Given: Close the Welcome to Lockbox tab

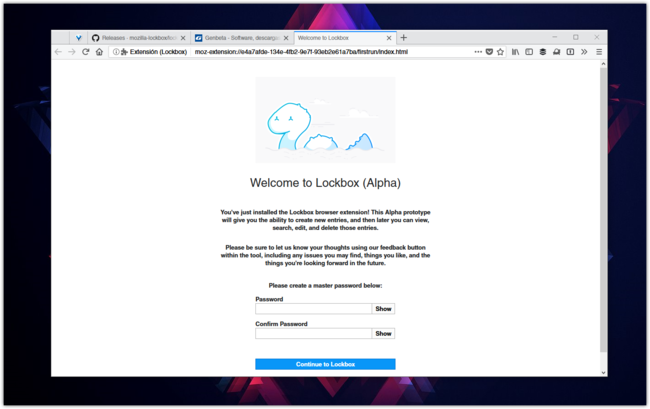Looking at the screenshot, I should 389,38.
